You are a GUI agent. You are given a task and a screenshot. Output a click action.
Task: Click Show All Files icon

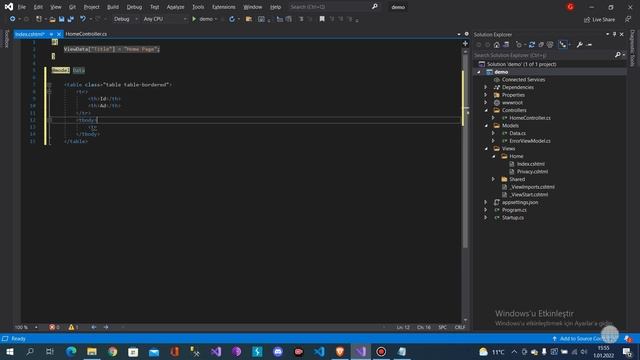tap(550, 45)
